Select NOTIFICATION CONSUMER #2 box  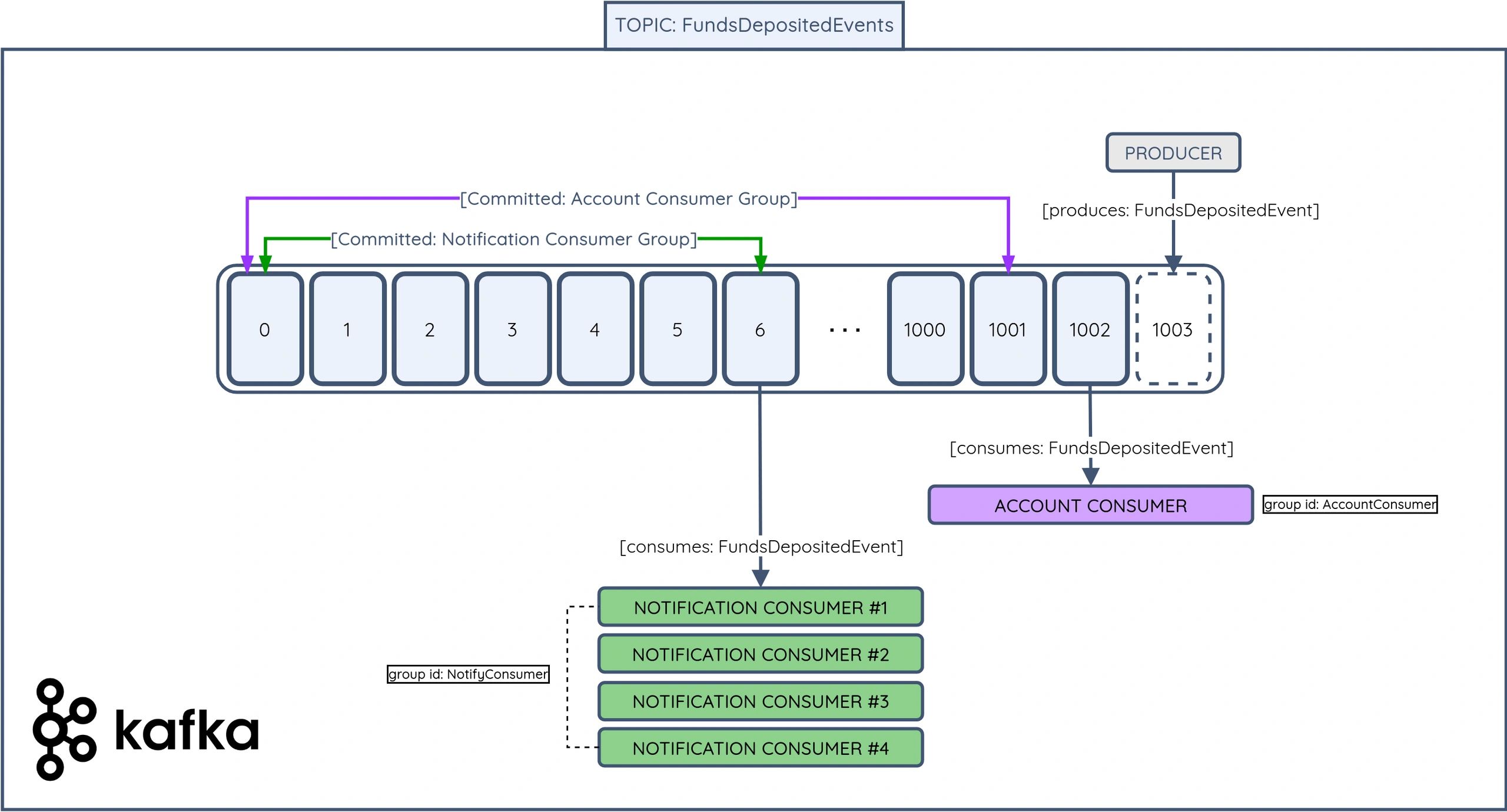tap(760, 654)
